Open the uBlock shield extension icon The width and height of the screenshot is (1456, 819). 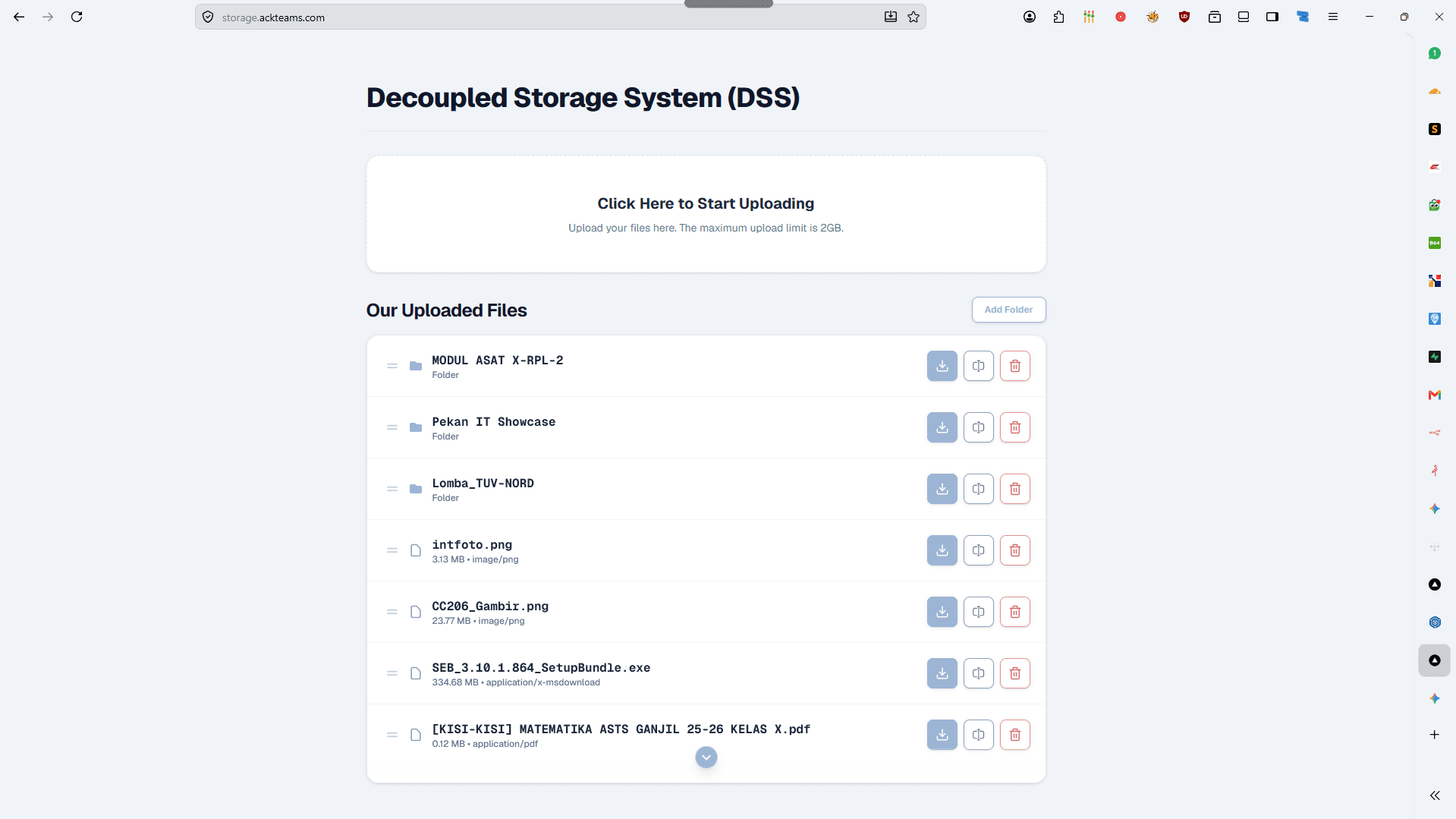[x=1184, y=17]
